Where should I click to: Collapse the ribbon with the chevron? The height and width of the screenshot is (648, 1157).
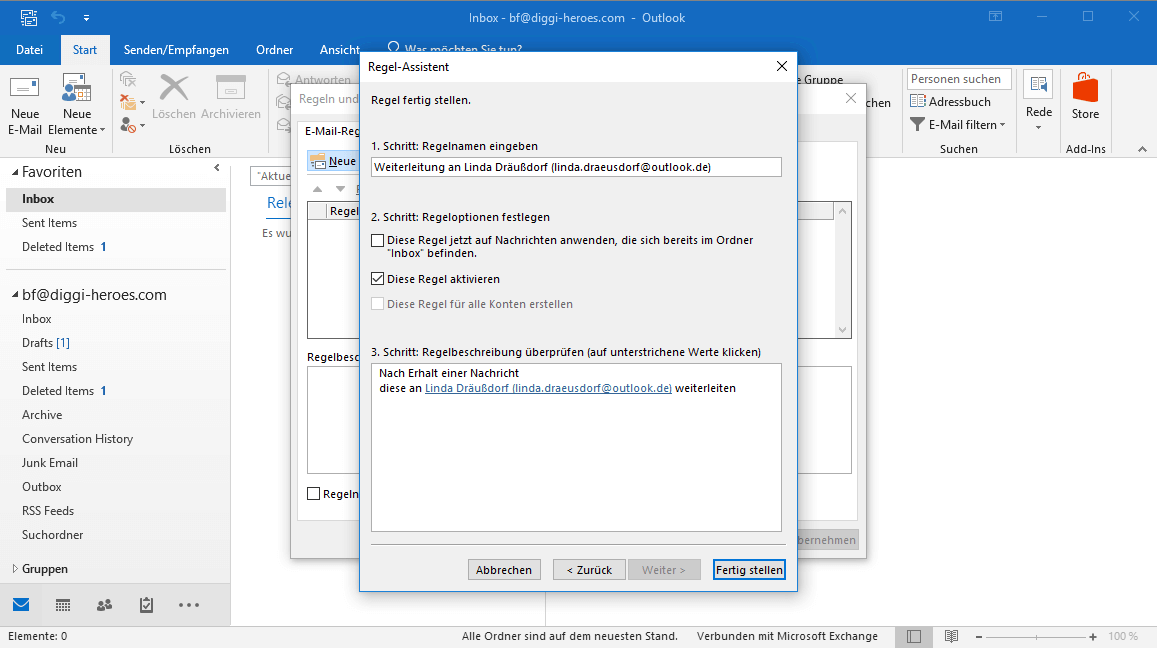tap(1142, 149)
